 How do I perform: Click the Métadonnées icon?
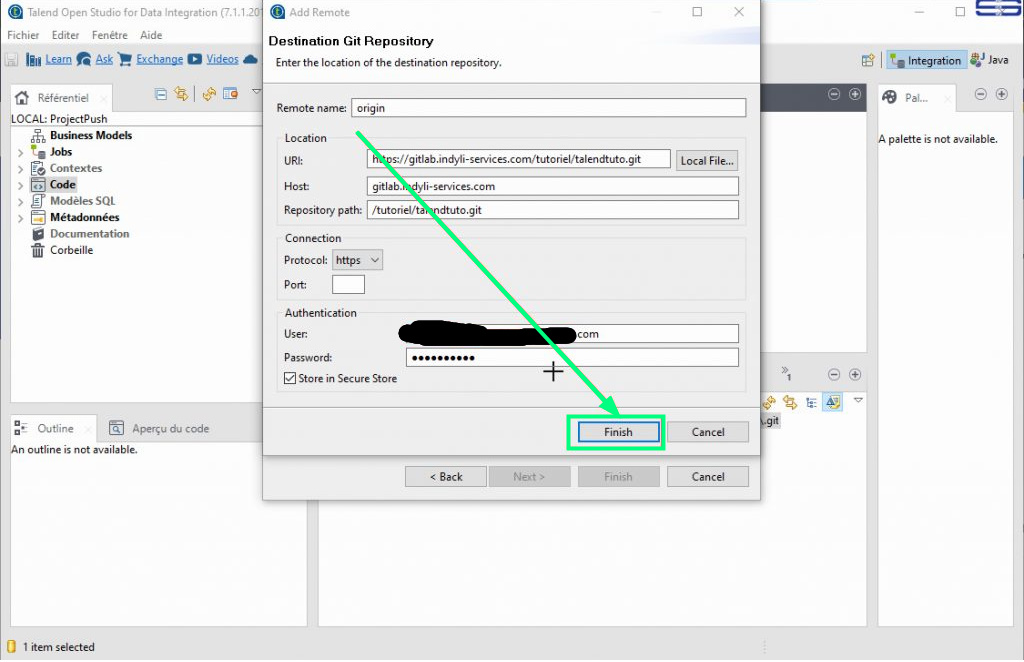[39, 217]
